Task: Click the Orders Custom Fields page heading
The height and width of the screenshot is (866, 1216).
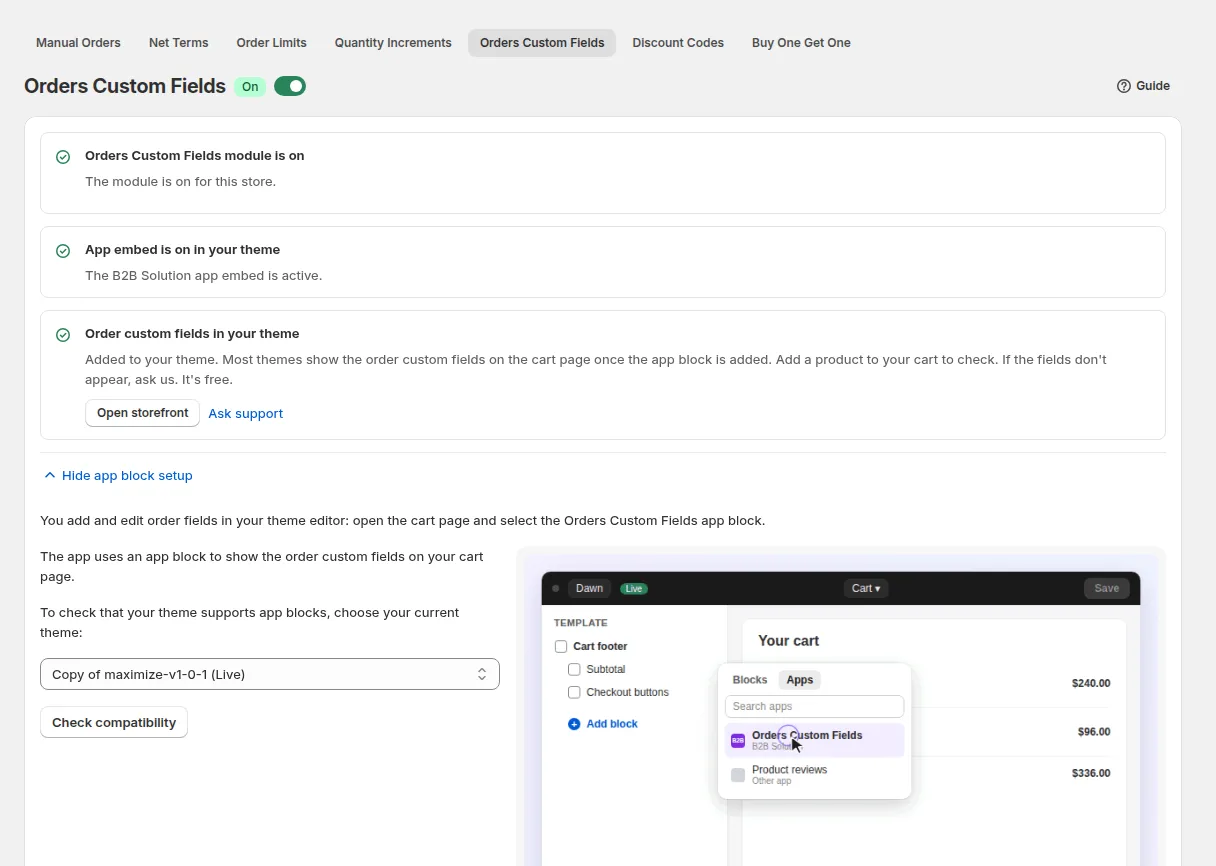Action: [x=125, y=86]
